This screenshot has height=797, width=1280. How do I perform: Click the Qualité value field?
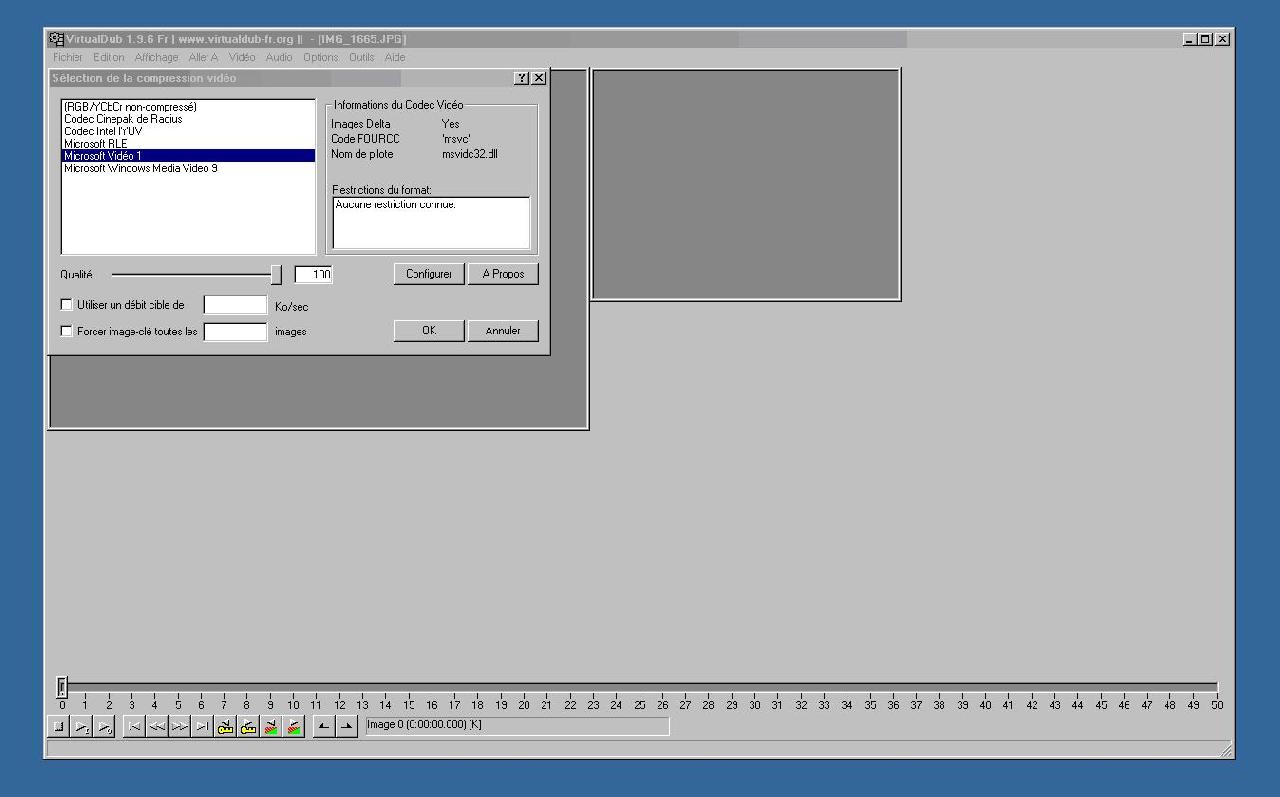pos(313,274)
